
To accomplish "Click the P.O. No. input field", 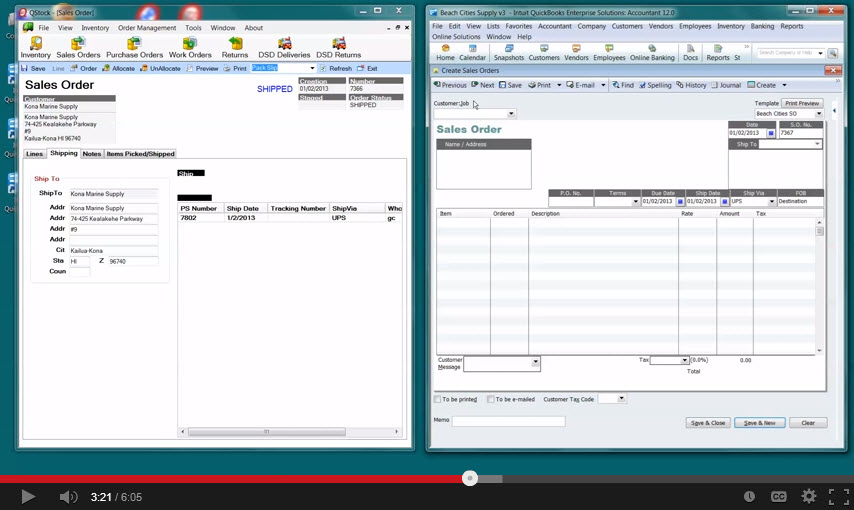I will (x=571, y=202).
